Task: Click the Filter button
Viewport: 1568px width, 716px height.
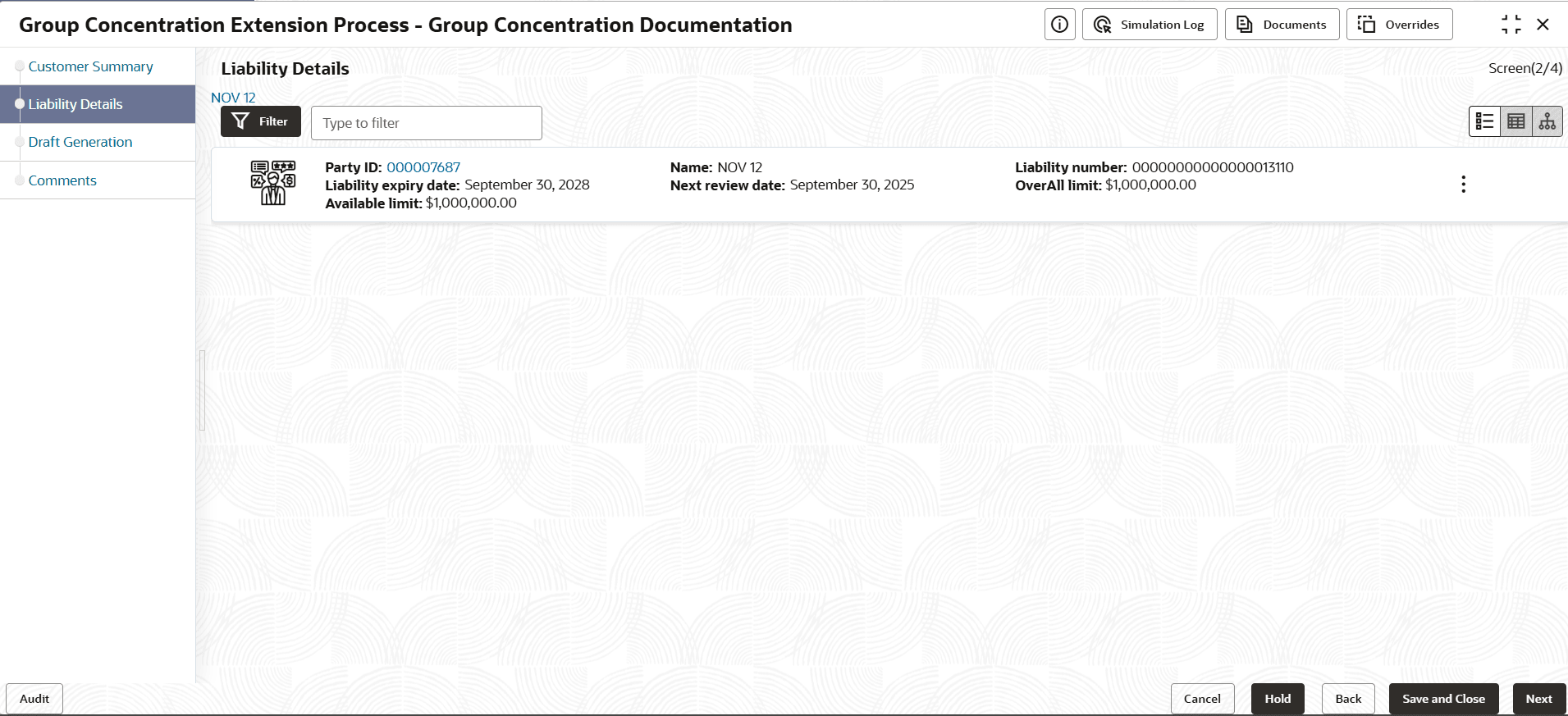Action: [261, 121]
